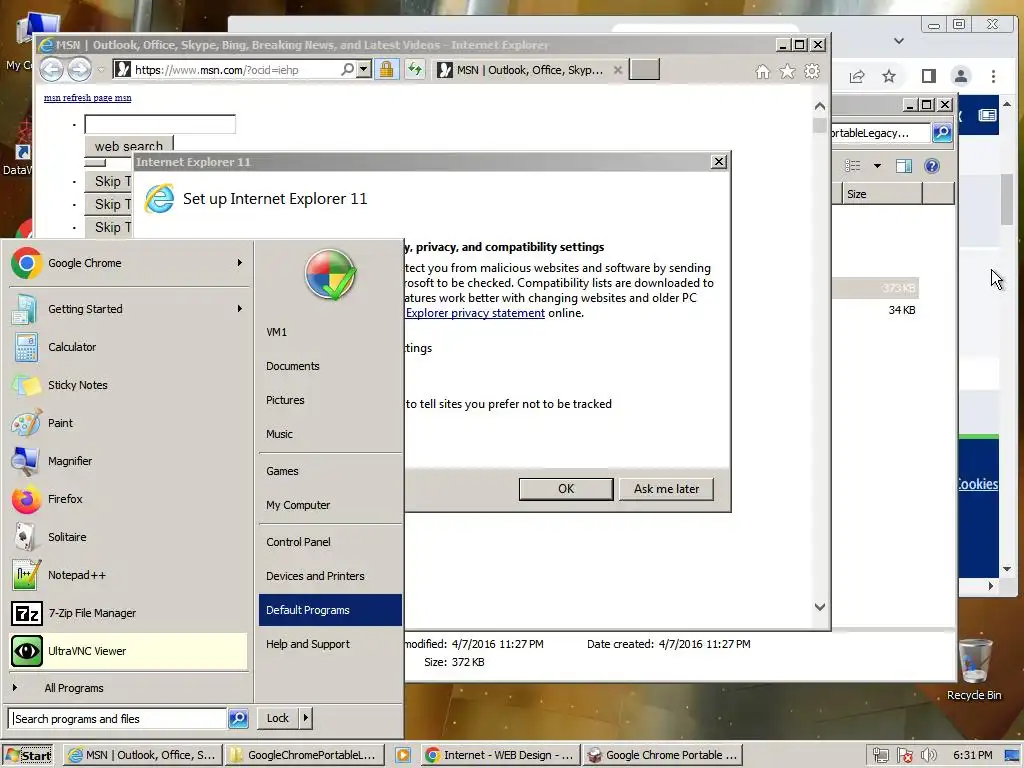Select Pictures in the Start menu
1024x768 pixels.
point(330,400)
